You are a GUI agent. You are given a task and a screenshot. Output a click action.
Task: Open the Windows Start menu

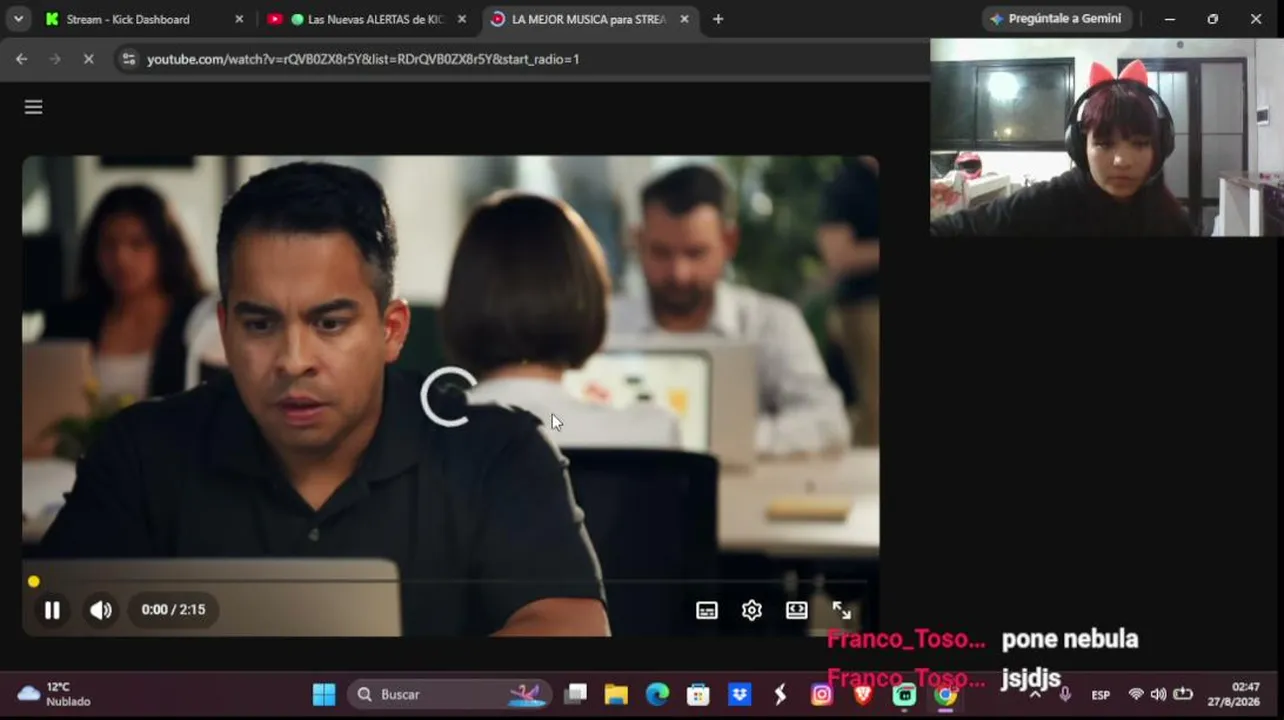[x=324, y=694]
